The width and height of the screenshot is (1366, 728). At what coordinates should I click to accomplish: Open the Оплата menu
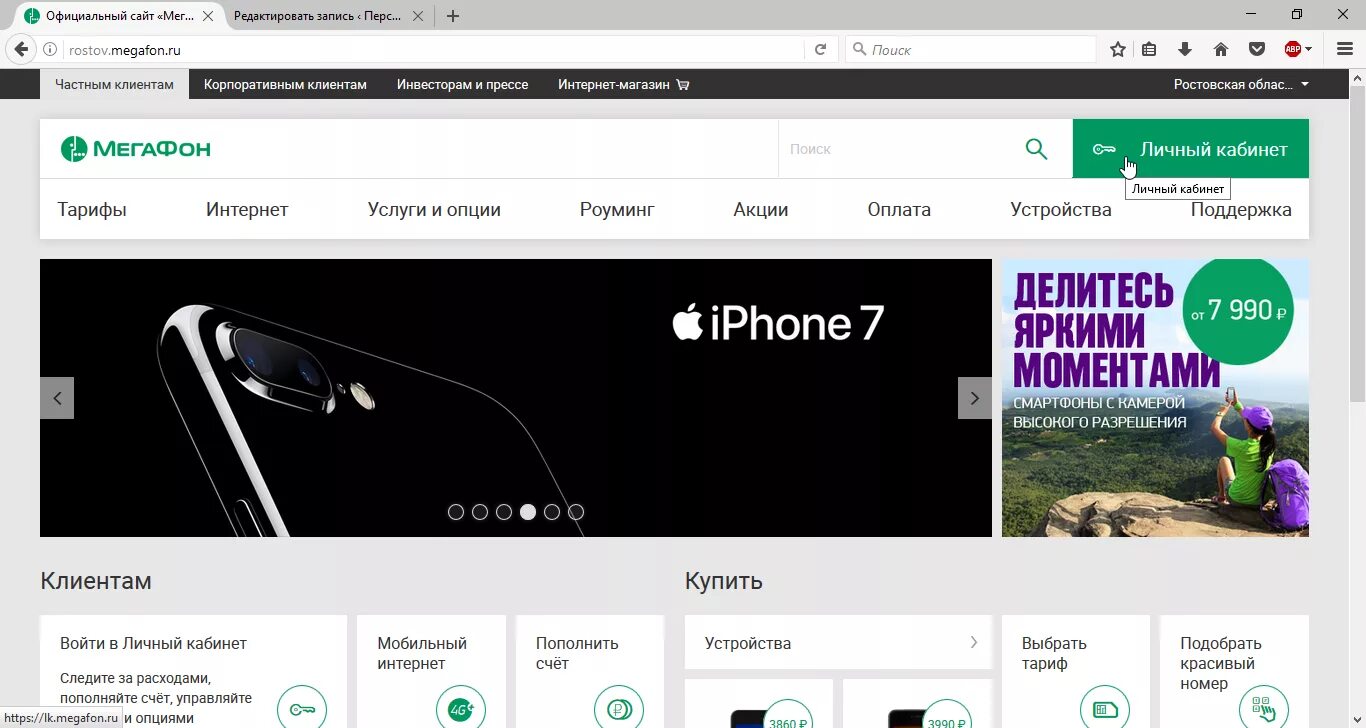tap(899, 209)
